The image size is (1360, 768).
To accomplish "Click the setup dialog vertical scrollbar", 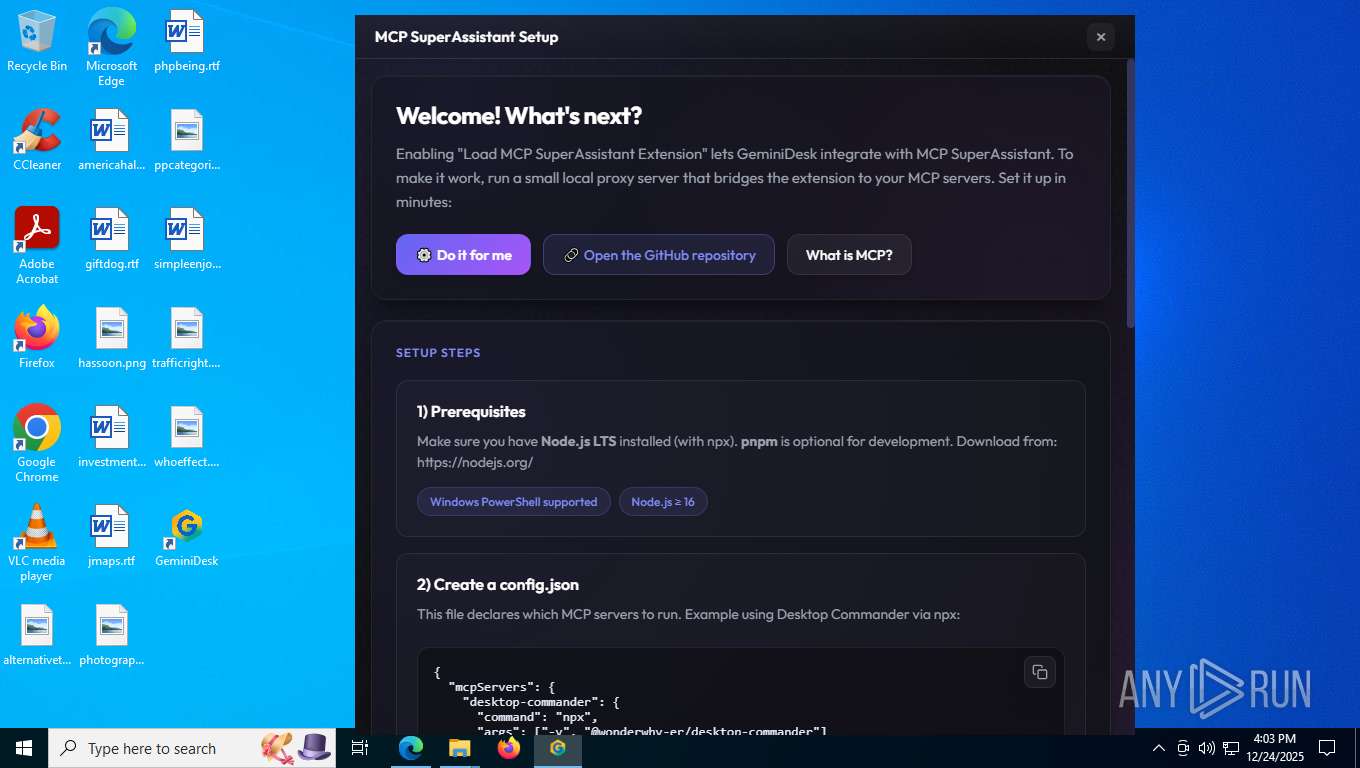I will pos(1131,193).
